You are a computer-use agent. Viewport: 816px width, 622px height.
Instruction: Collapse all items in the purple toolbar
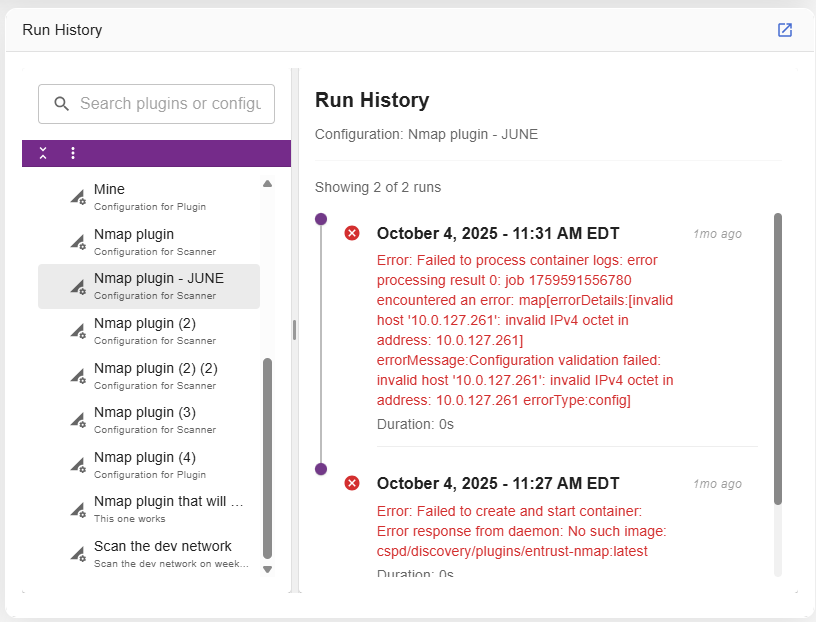(43, 153)
